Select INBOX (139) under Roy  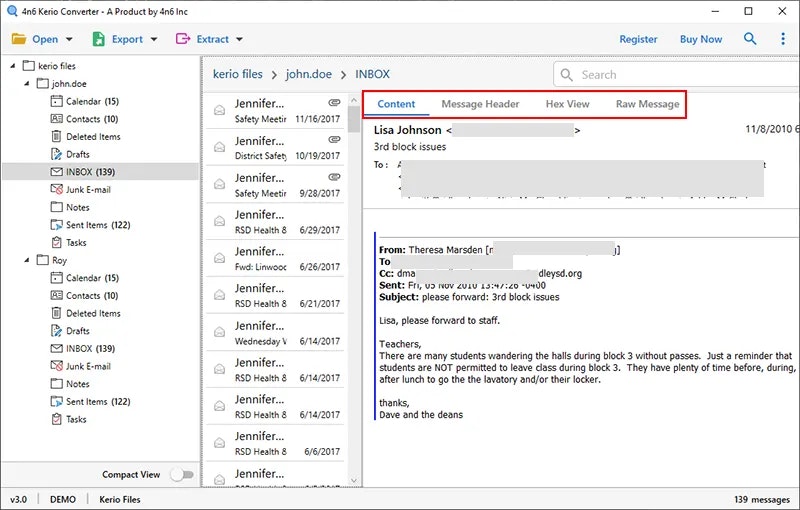83,348
